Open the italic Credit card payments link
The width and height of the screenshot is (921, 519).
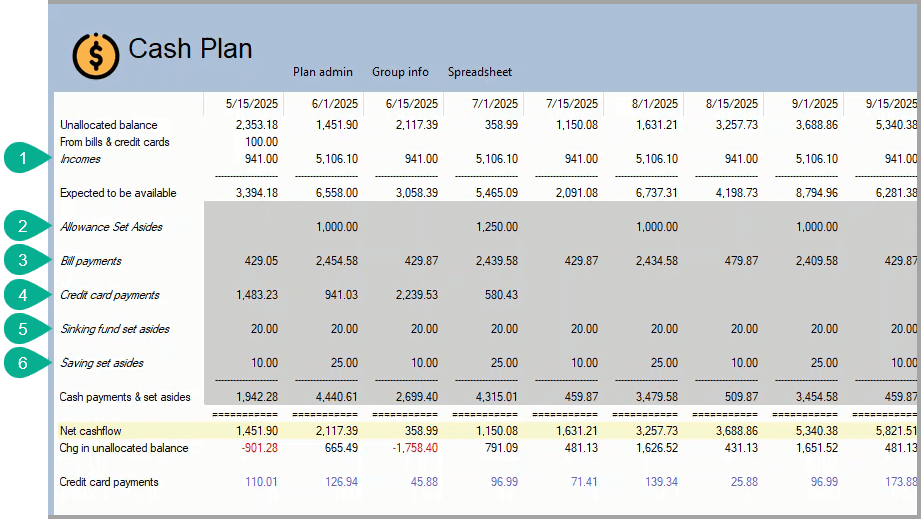tap(110, 295)
